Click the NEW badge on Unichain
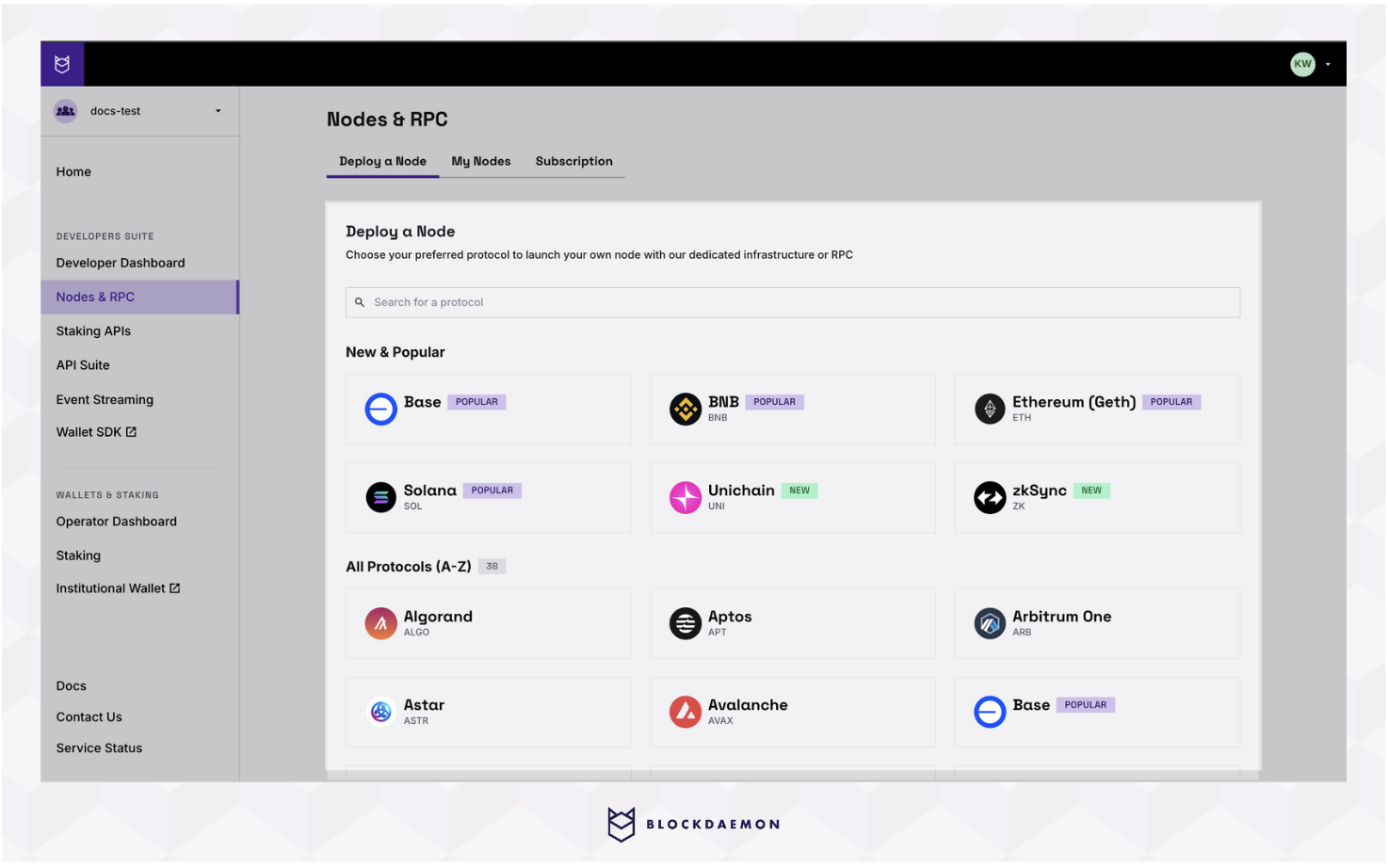The width and height of the screenshot is (1388, 868). pos(799,491)
